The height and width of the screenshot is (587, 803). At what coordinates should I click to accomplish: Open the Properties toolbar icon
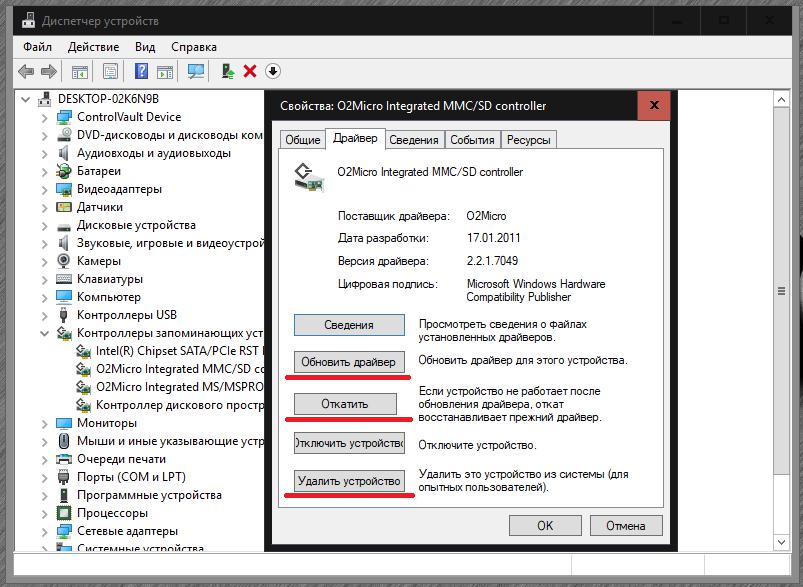point(110,71)
